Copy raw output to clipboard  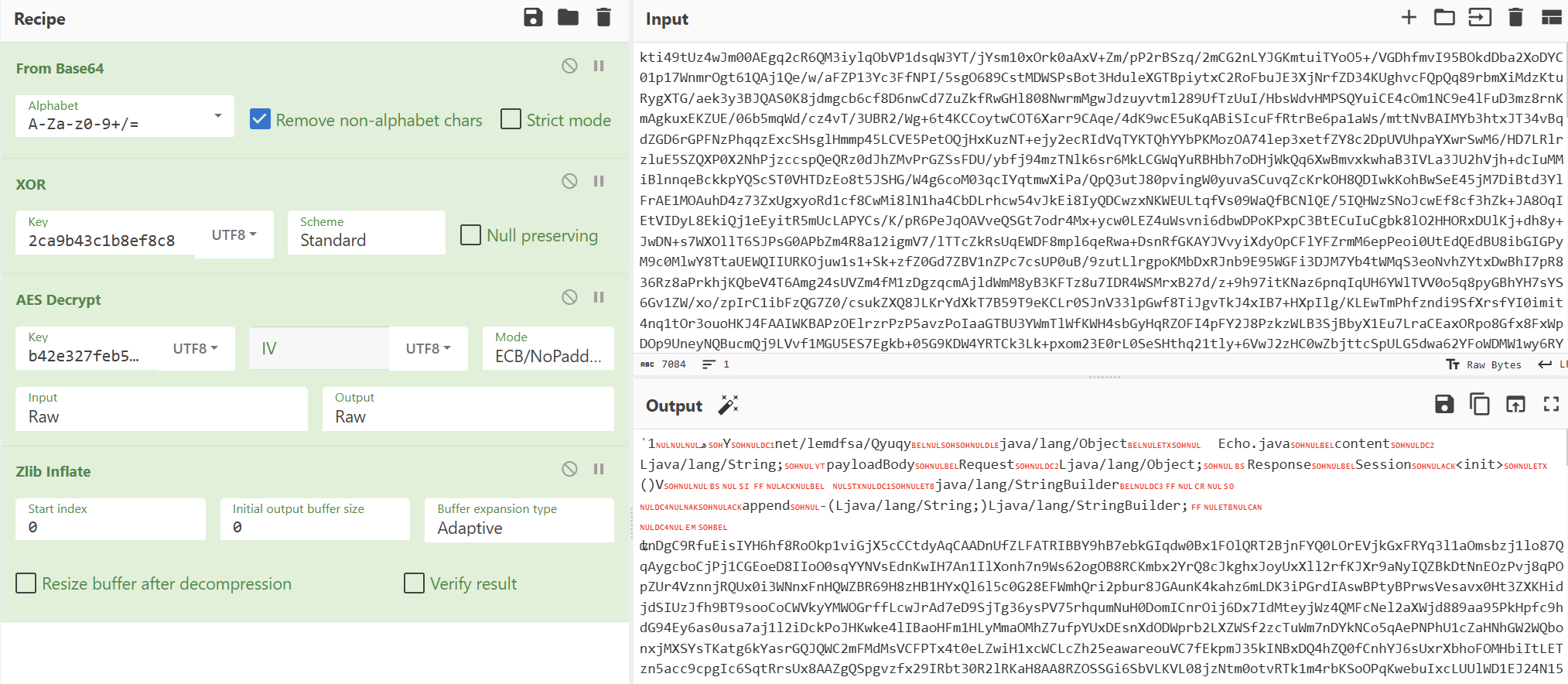coord(1480,404)
